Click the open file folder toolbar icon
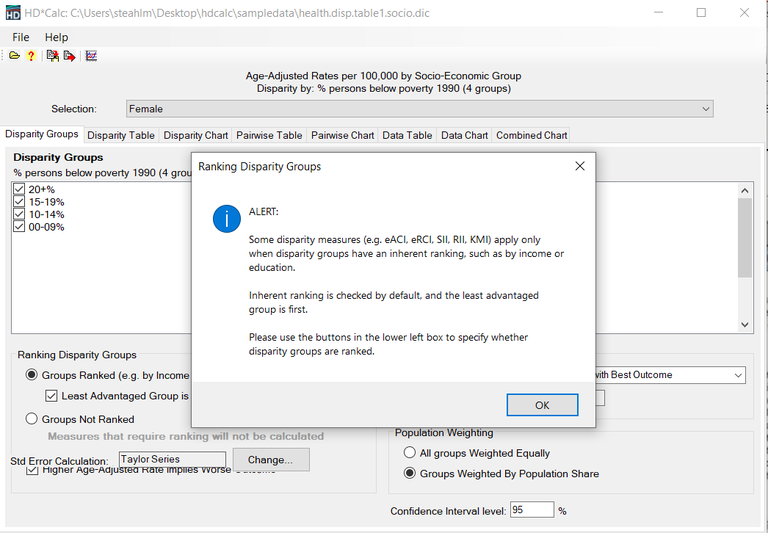Screen dimensions: 768x533 tap(14, 56)
